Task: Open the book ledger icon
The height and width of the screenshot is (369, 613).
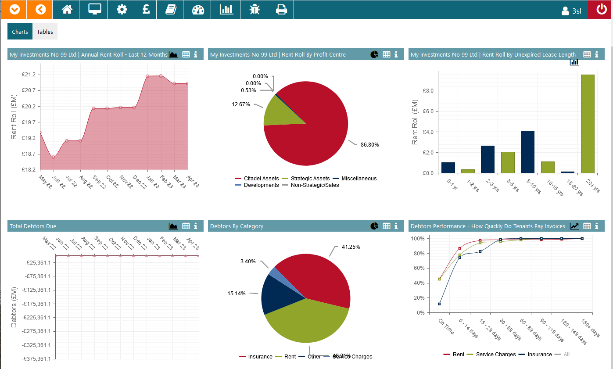Action: pos(170,9)
